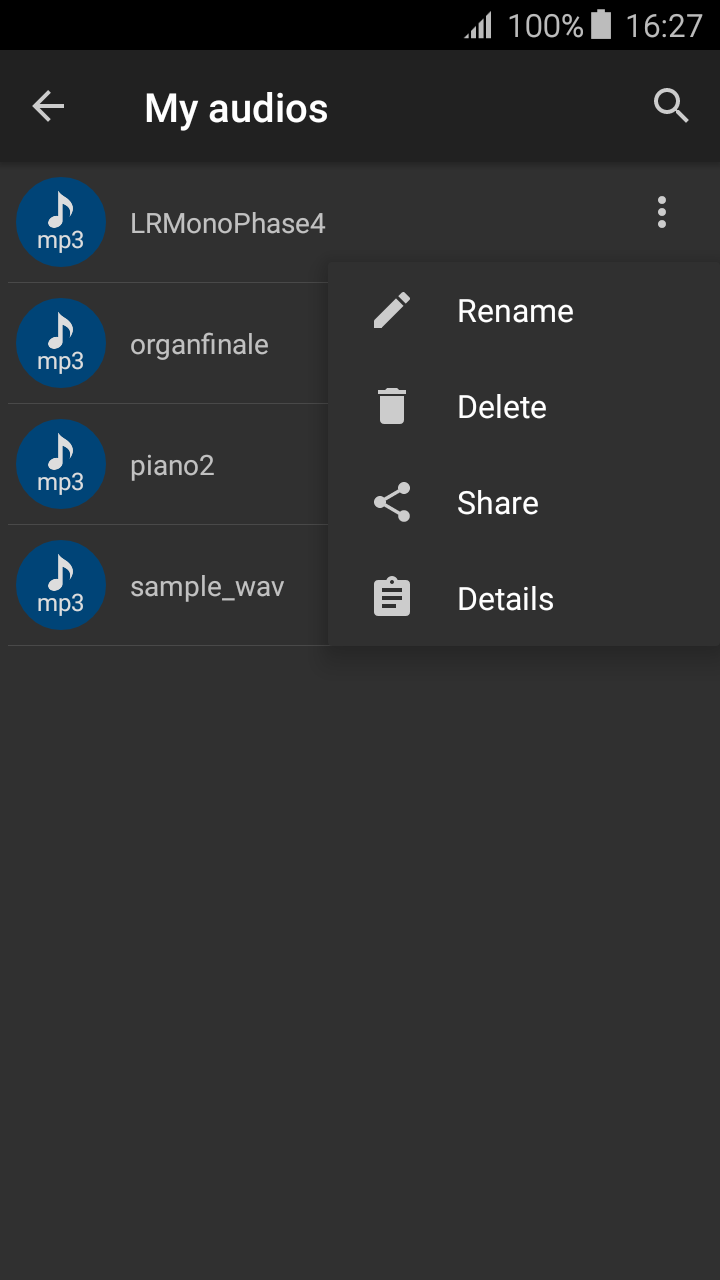Viewport: 720px width, 1280px height.
Task: Click the Share icon in the menu
Action: (392, 503)
